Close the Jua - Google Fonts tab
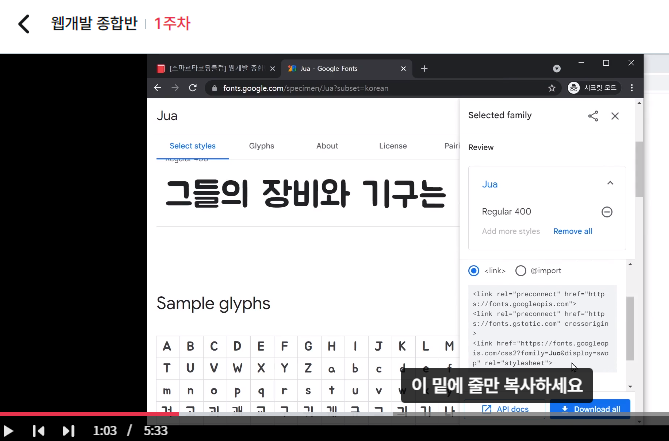The image size is (669, 441). pyautogui.click(x=403, y=69)
